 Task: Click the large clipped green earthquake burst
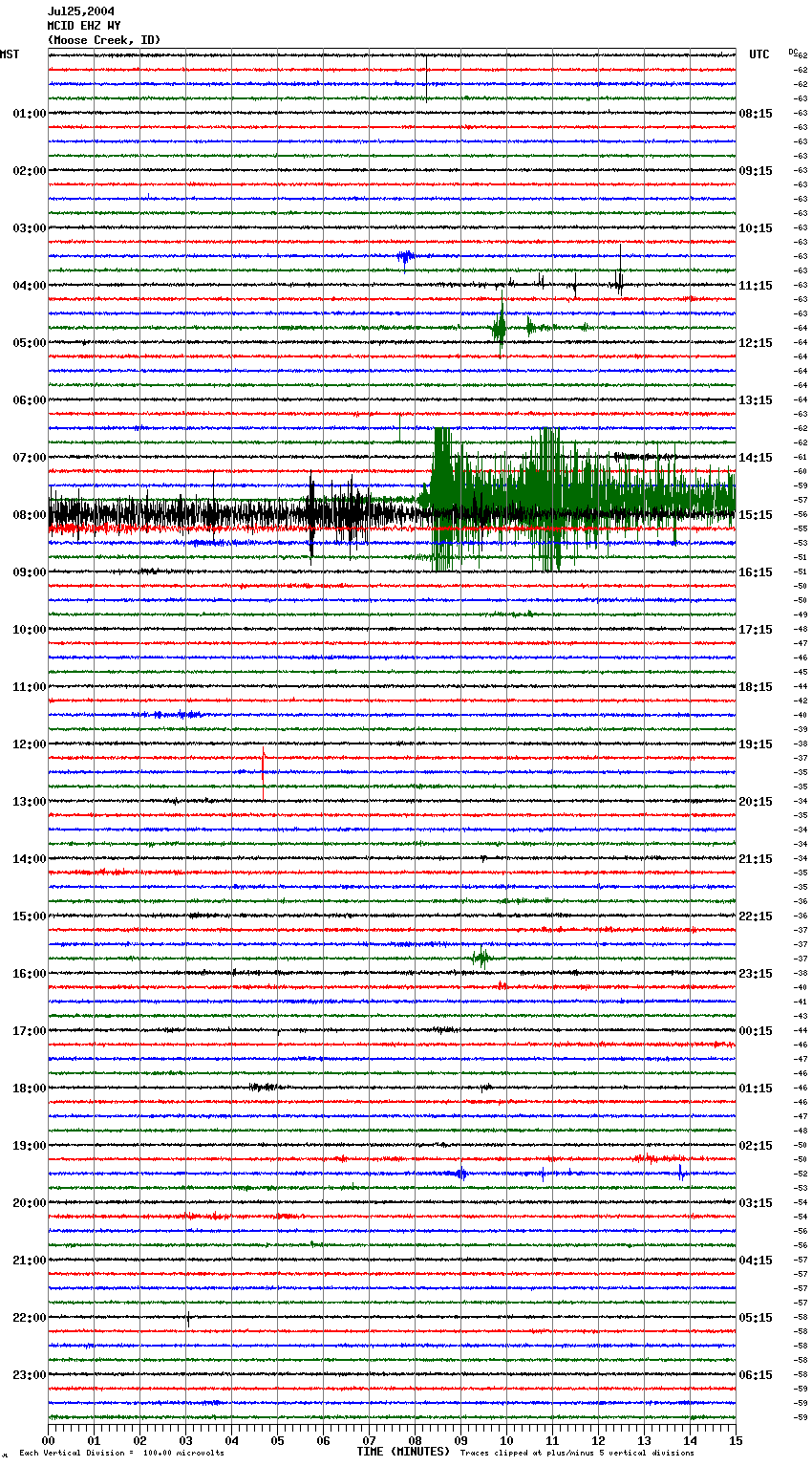click(578, 499)
